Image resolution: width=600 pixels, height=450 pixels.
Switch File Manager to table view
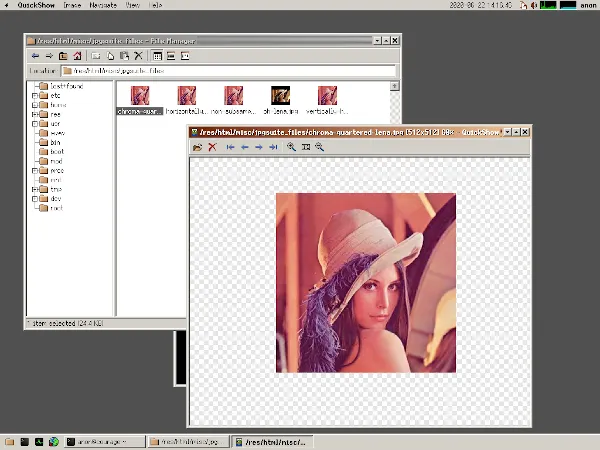[x=171, y=56]
